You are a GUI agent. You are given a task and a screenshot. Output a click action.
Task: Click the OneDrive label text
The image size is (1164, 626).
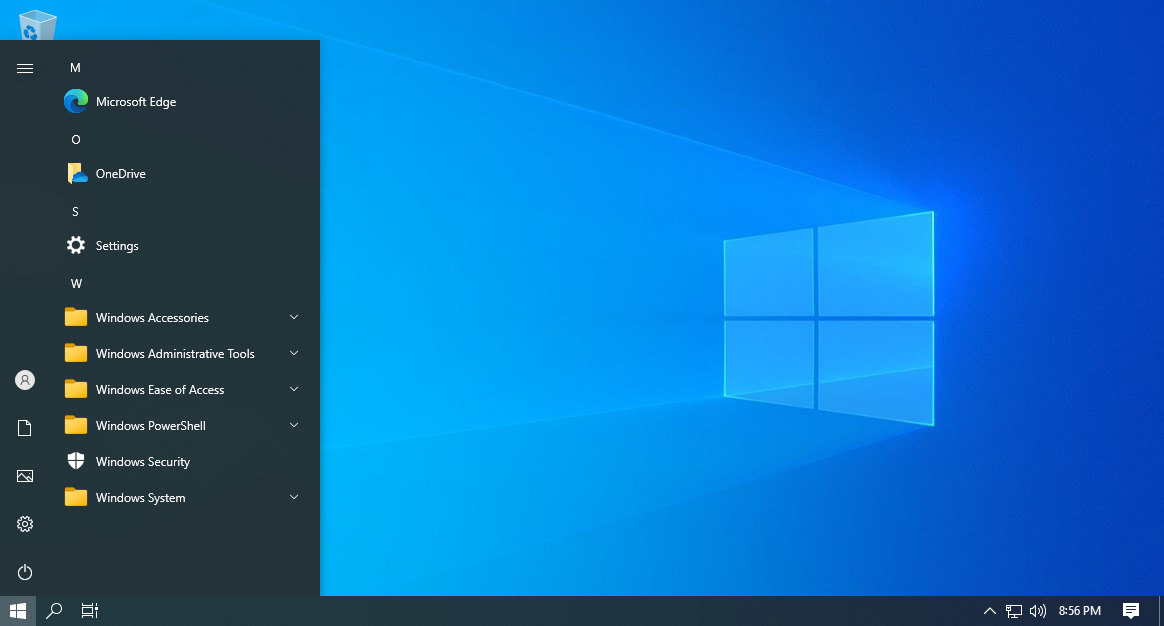pyautogui.click(x=120, y=174)
